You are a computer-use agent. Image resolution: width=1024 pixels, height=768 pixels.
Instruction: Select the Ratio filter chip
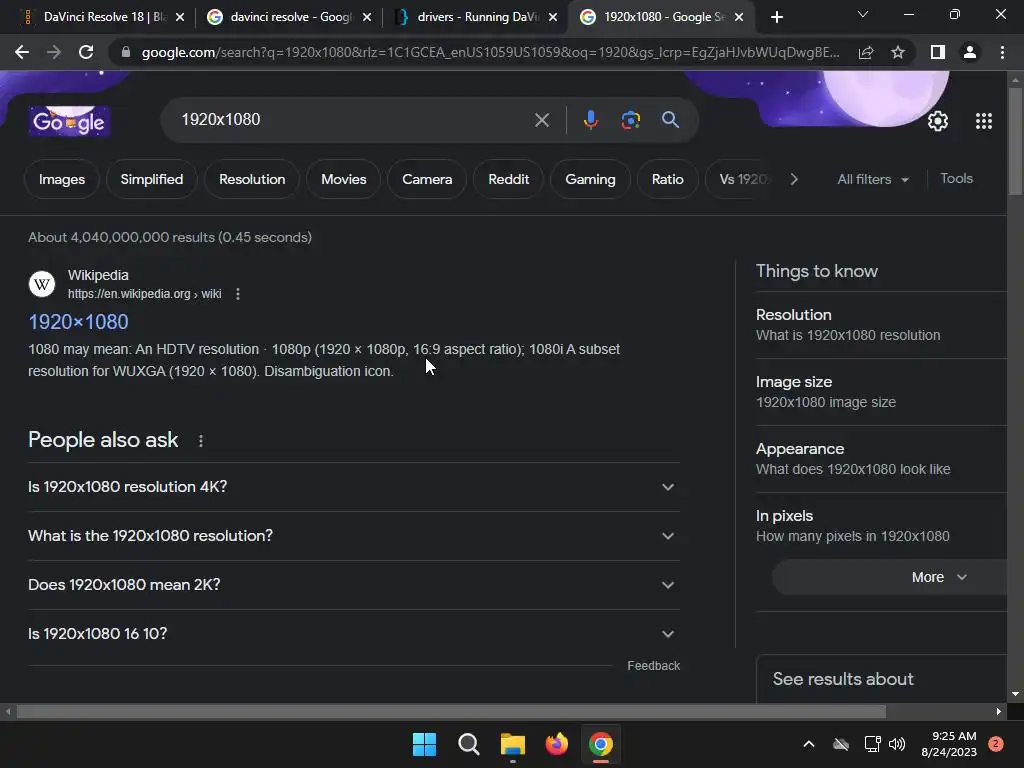click(667, 180)
